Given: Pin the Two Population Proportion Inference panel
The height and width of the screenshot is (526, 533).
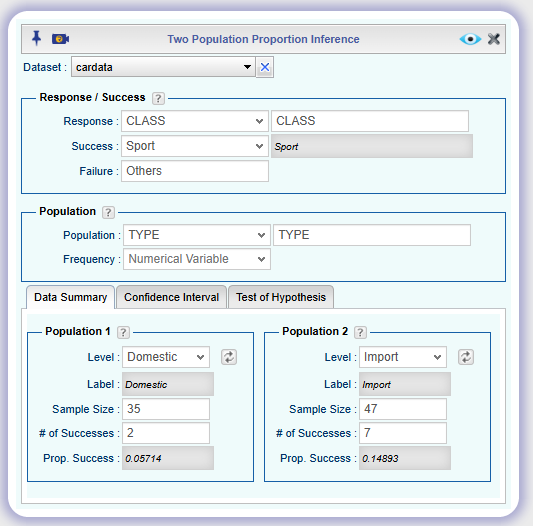Looking at the screenshot, I should [x=36, y=38].
